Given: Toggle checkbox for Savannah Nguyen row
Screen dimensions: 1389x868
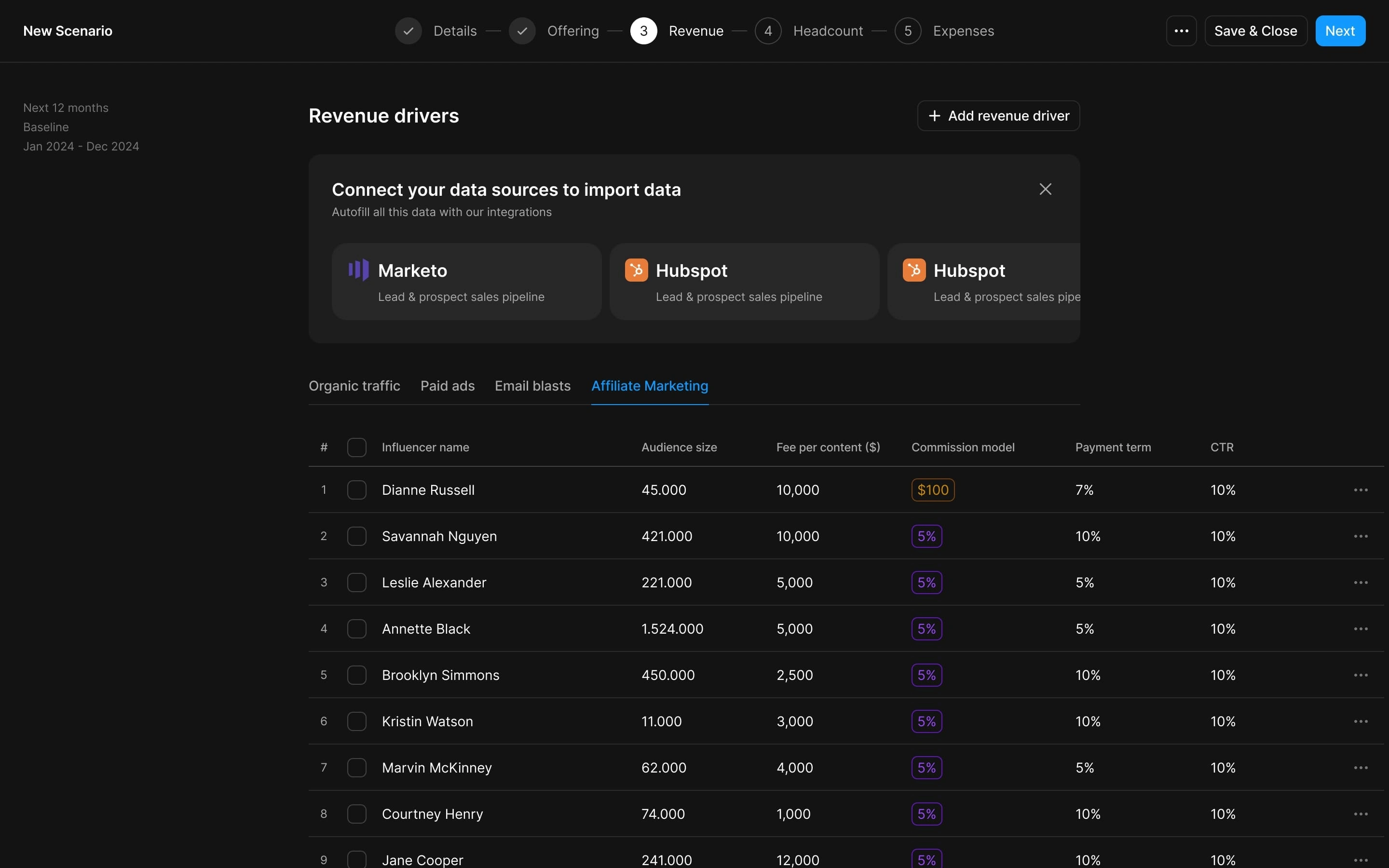Looking at the screenshot, I should [356, 535].
